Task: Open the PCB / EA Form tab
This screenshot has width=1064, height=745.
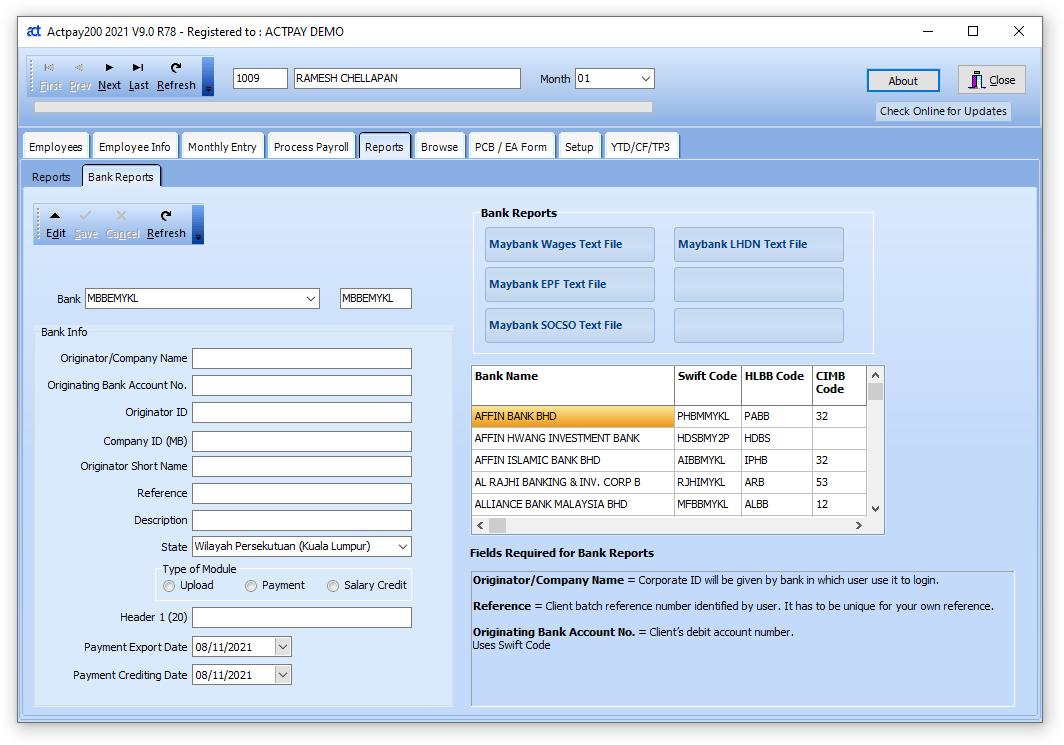Action: click(510, 147)
